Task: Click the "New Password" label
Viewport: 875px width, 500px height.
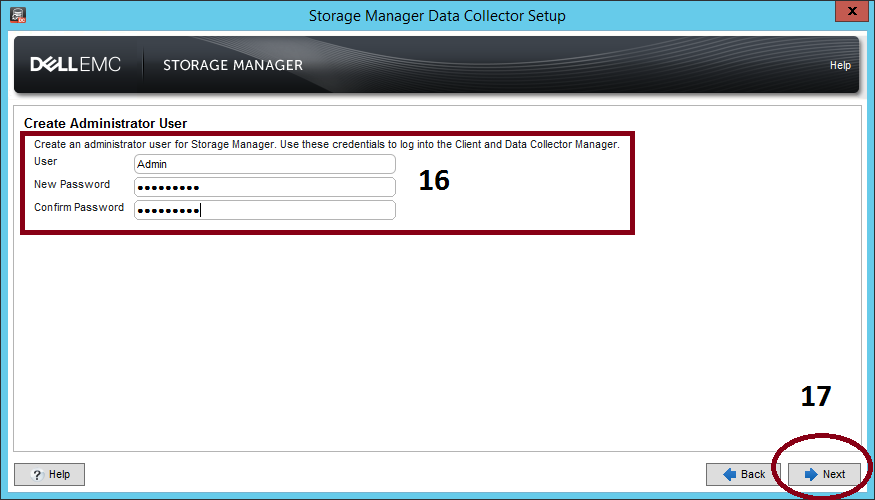Action: (72, 184)
